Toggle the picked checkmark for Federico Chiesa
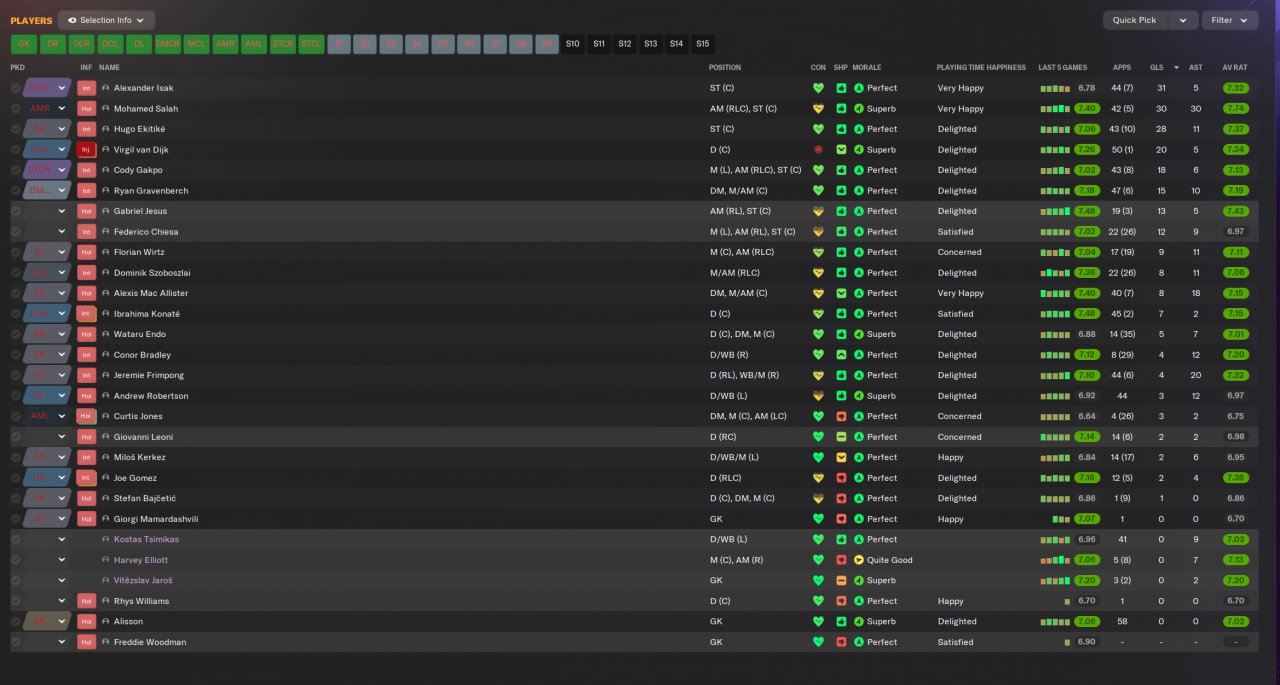 click(16, 232)
